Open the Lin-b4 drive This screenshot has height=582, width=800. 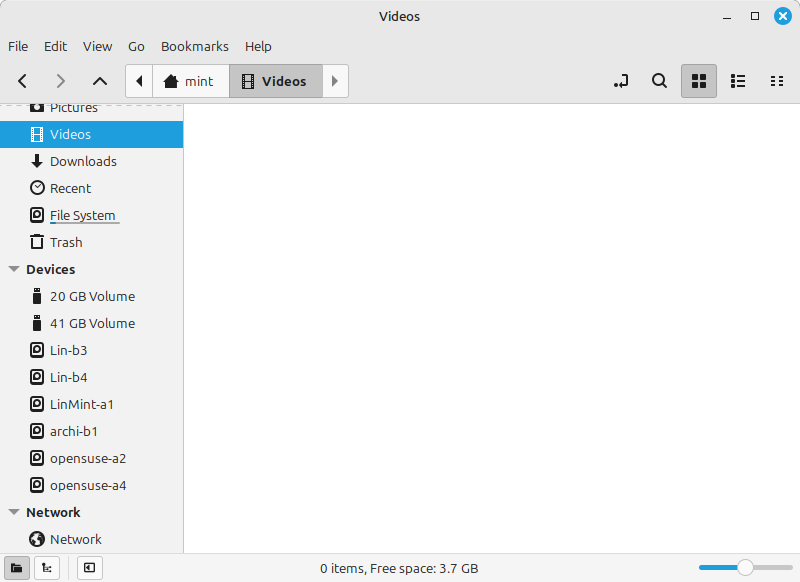(92, 378)
